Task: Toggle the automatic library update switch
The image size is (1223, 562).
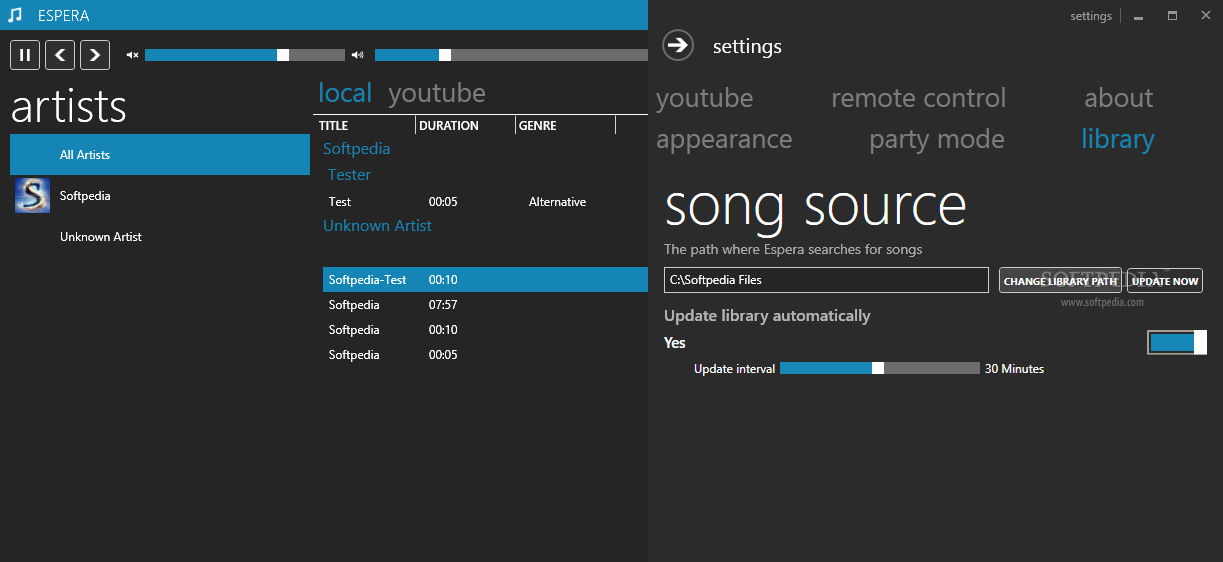Action: 1177,343
